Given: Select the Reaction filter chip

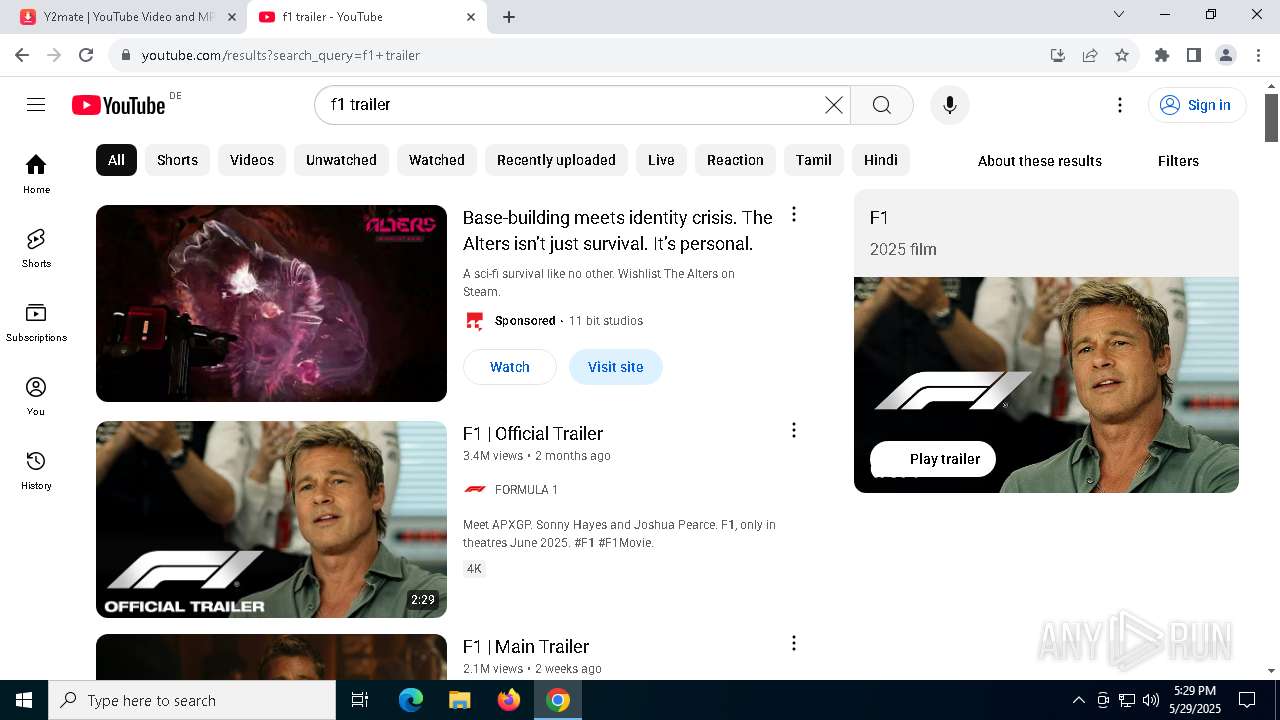Looking at the screenshot, I should pyautogui.click(x=735, y=160).
